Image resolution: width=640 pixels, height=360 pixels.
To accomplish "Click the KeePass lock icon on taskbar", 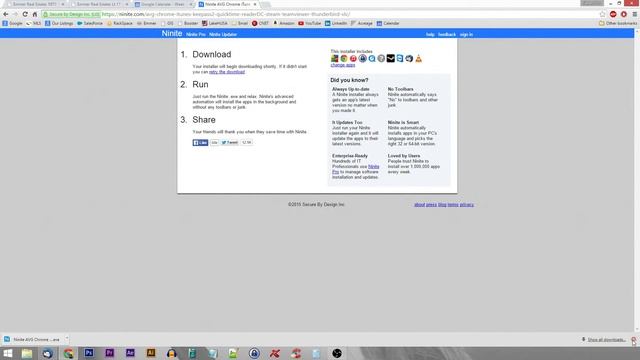I will pos(254,353).
